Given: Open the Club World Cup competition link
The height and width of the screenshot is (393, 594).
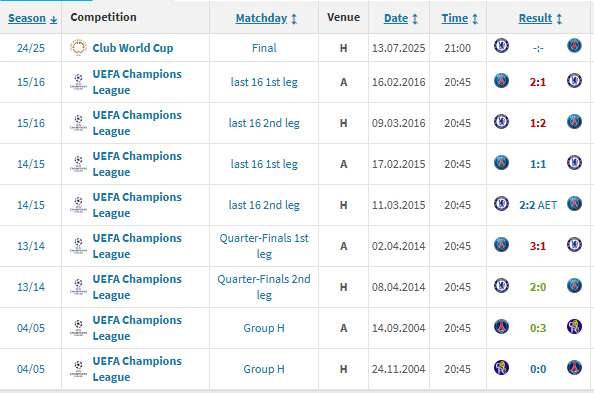Looking at the screenshot, I should (133, 48).
